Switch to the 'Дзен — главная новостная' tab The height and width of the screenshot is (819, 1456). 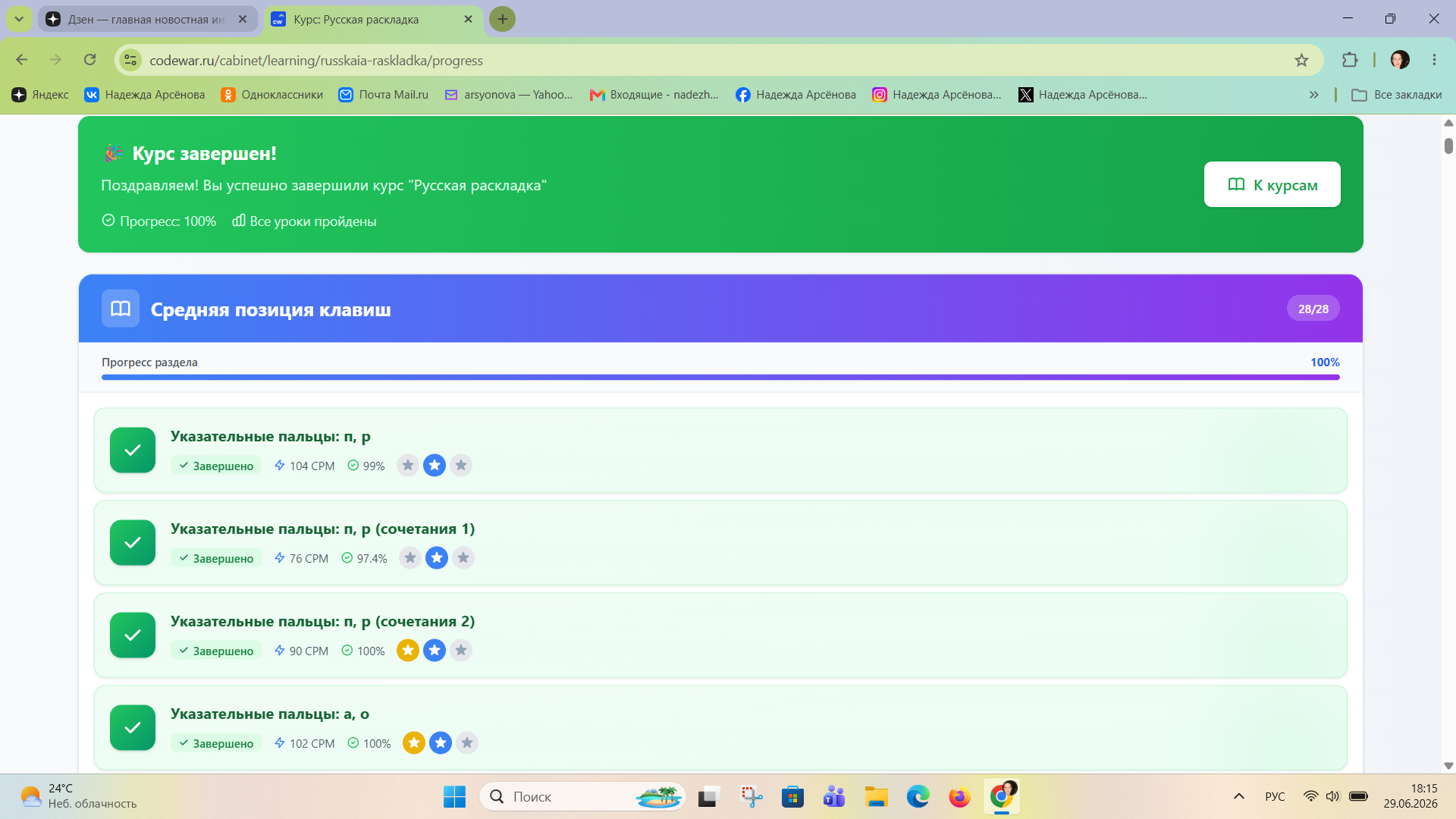(146, 19)
